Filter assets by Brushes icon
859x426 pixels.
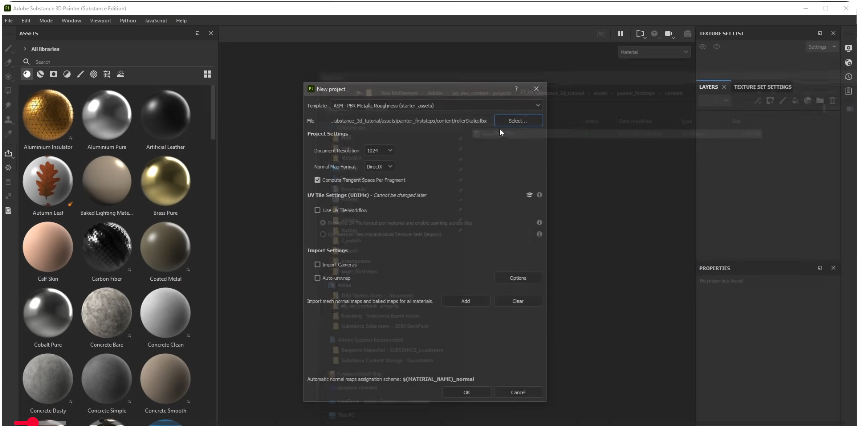coord(80,74)
